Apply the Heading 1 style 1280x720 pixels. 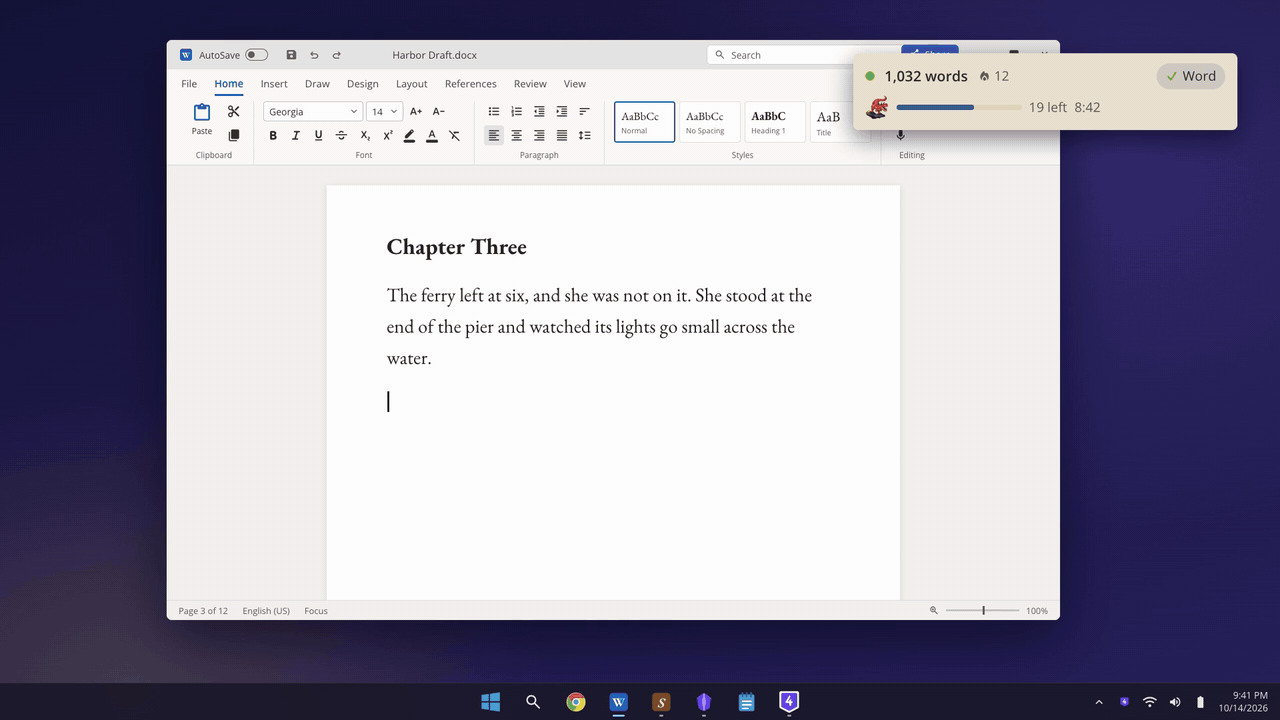point(775,122)
